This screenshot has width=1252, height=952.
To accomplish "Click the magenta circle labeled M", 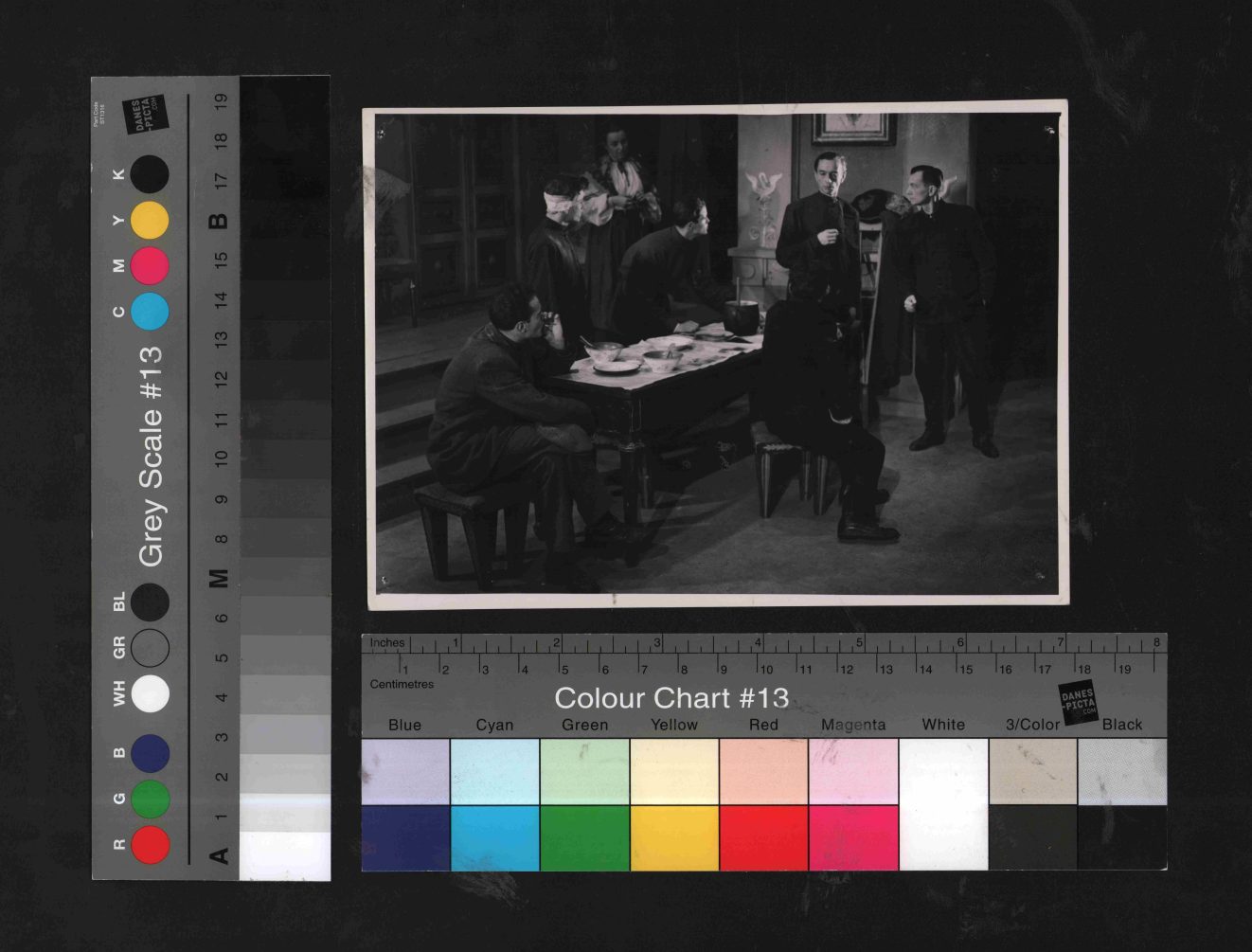I will coord(150,266).
